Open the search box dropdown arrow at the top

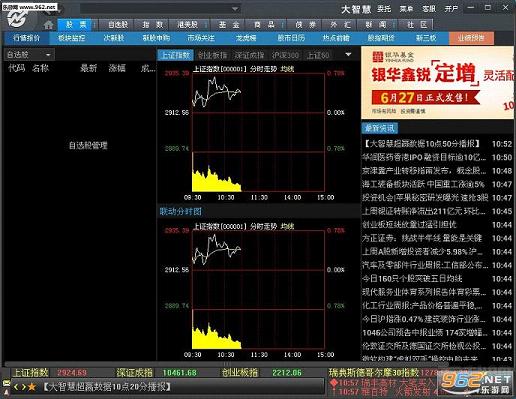(235, 9)
